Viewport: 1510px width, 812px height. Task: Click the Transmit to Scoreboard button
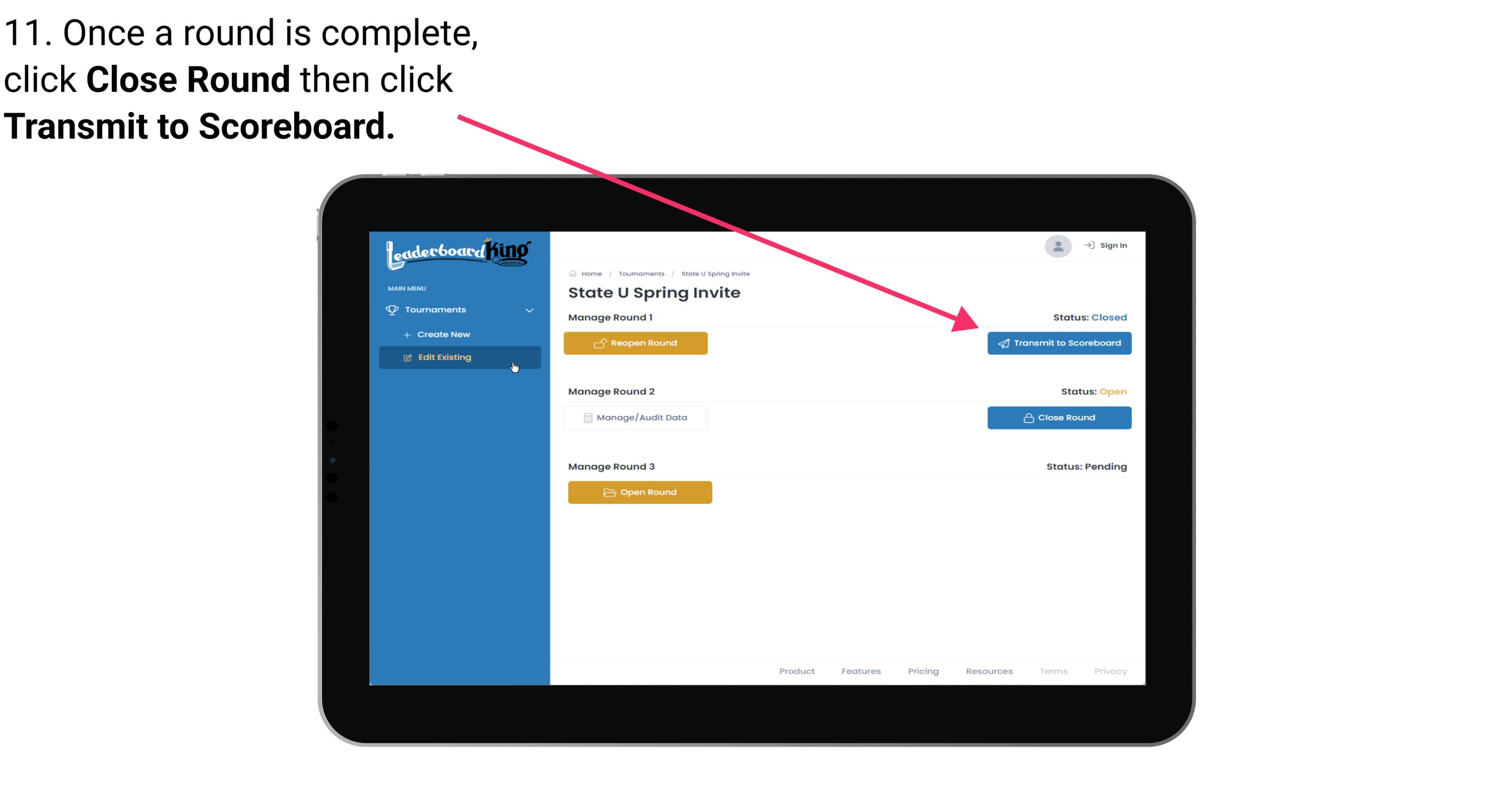tap(1058, 343)
